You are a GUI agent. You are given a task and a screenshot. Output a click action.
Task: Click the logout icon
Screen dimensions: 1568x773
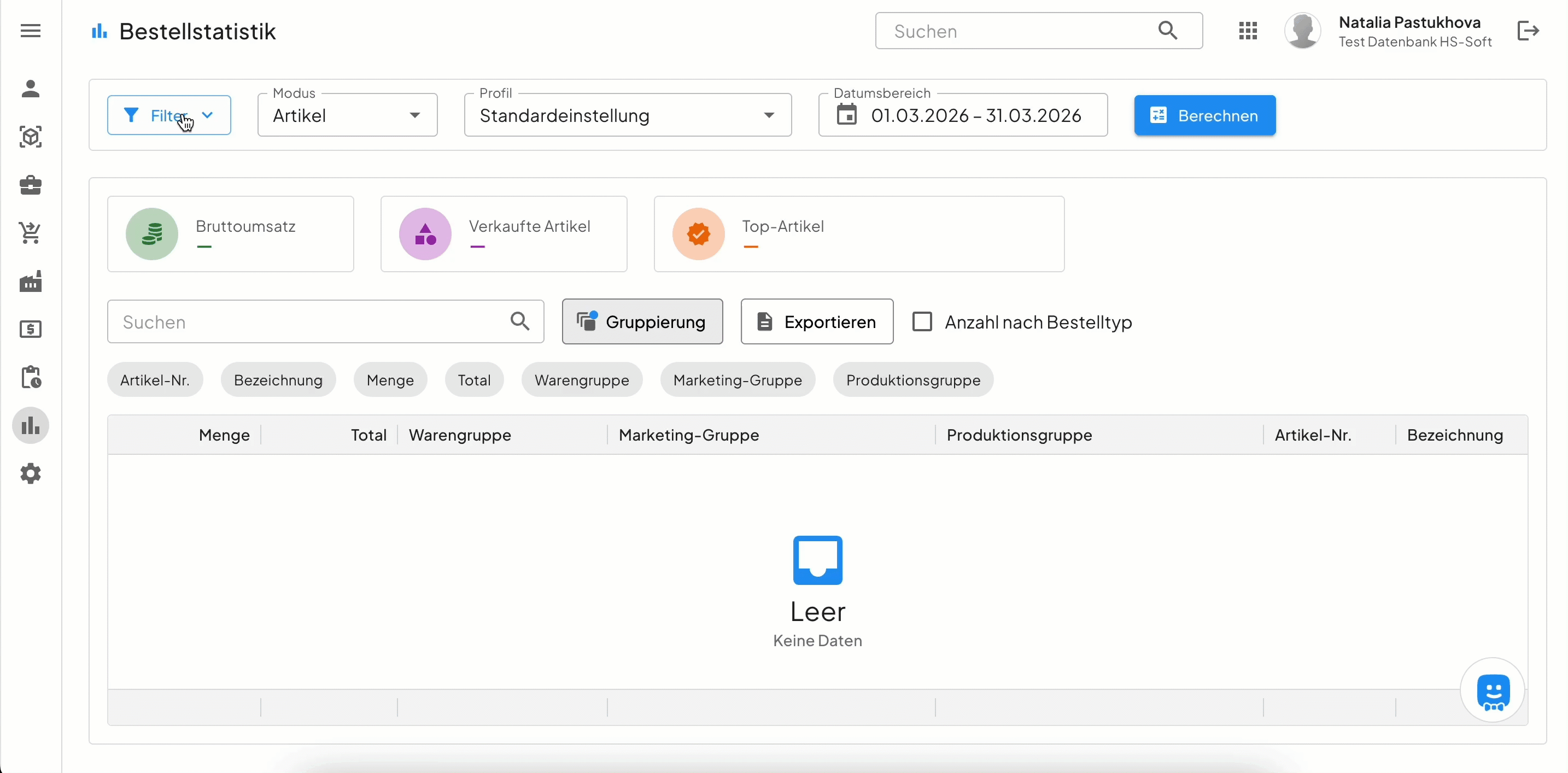coord(1528,31)
